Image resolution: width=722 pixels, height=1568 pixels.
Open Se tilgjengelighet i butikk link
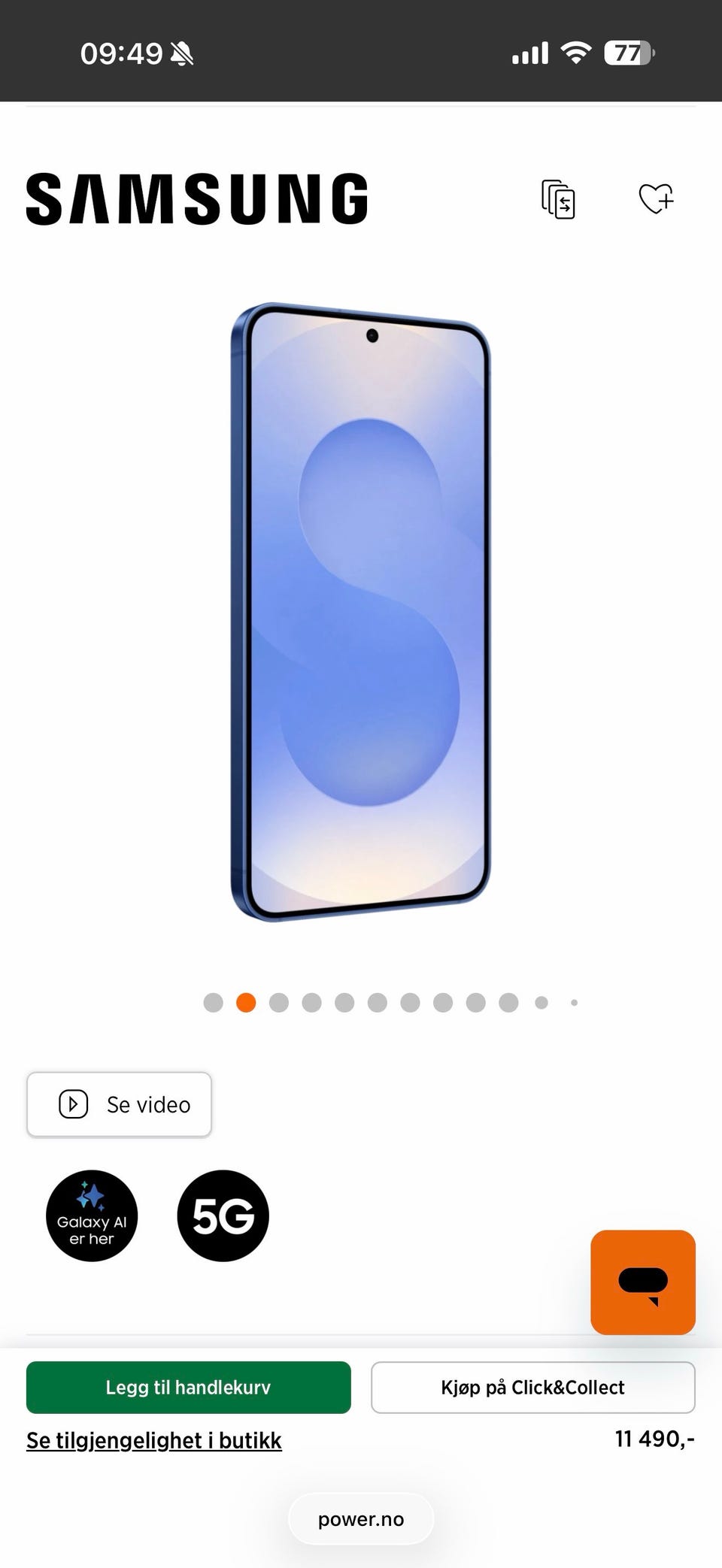(154, 1440)
